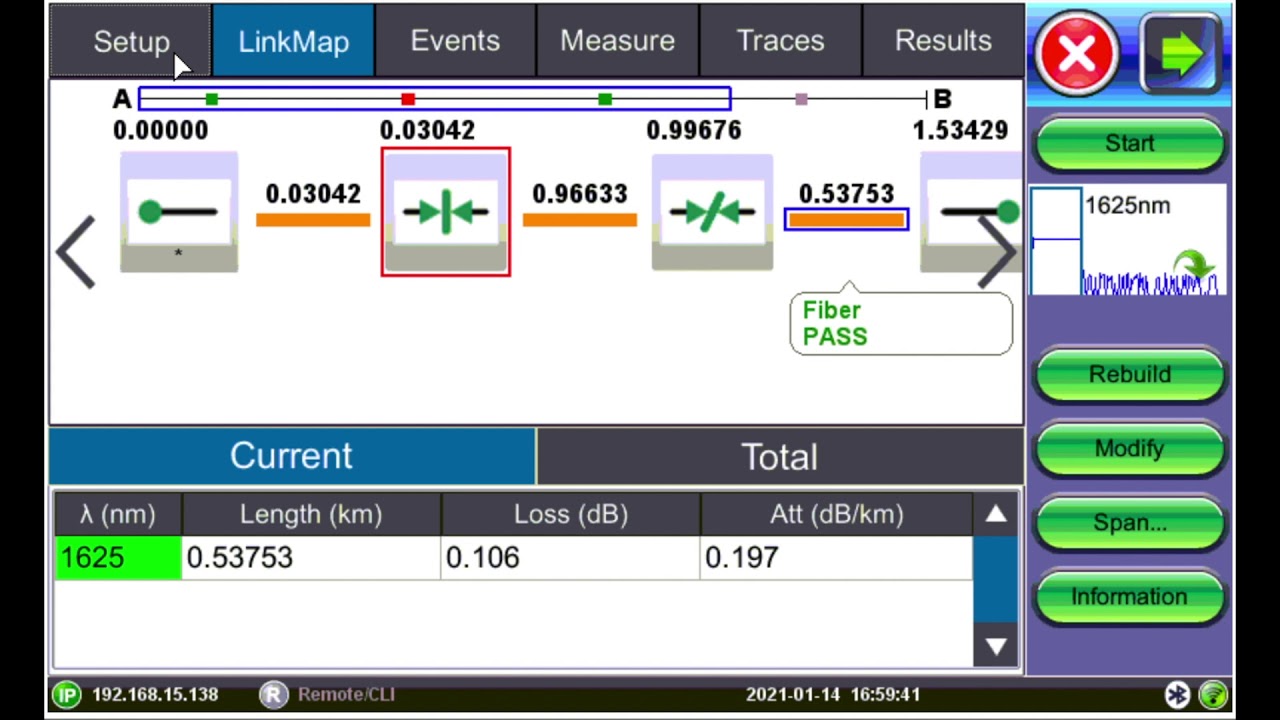Open the Span... settings
This screenshot has height=720, width=1280.
[x=1129, y=522]
